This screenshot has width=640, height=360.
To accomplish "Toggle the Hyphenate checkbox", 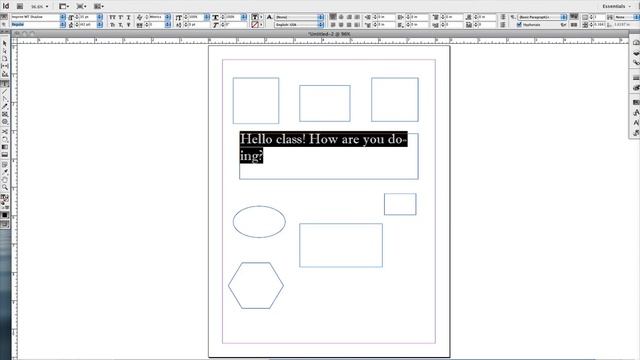I will [519, 25].
